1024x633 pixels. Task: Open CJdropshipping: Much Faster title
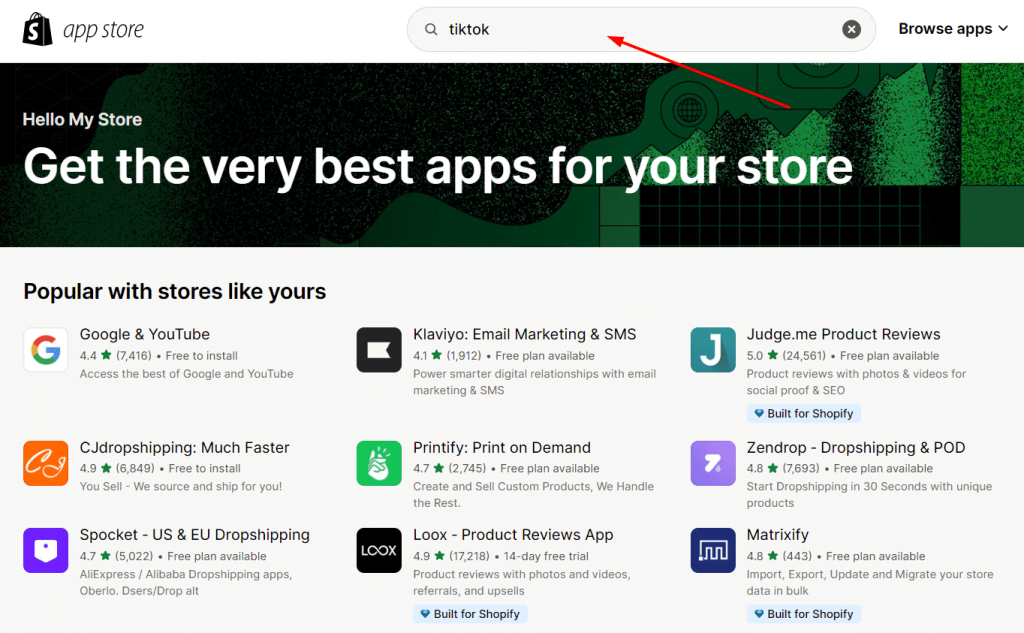pyautogui.click(x=184, y=447)
